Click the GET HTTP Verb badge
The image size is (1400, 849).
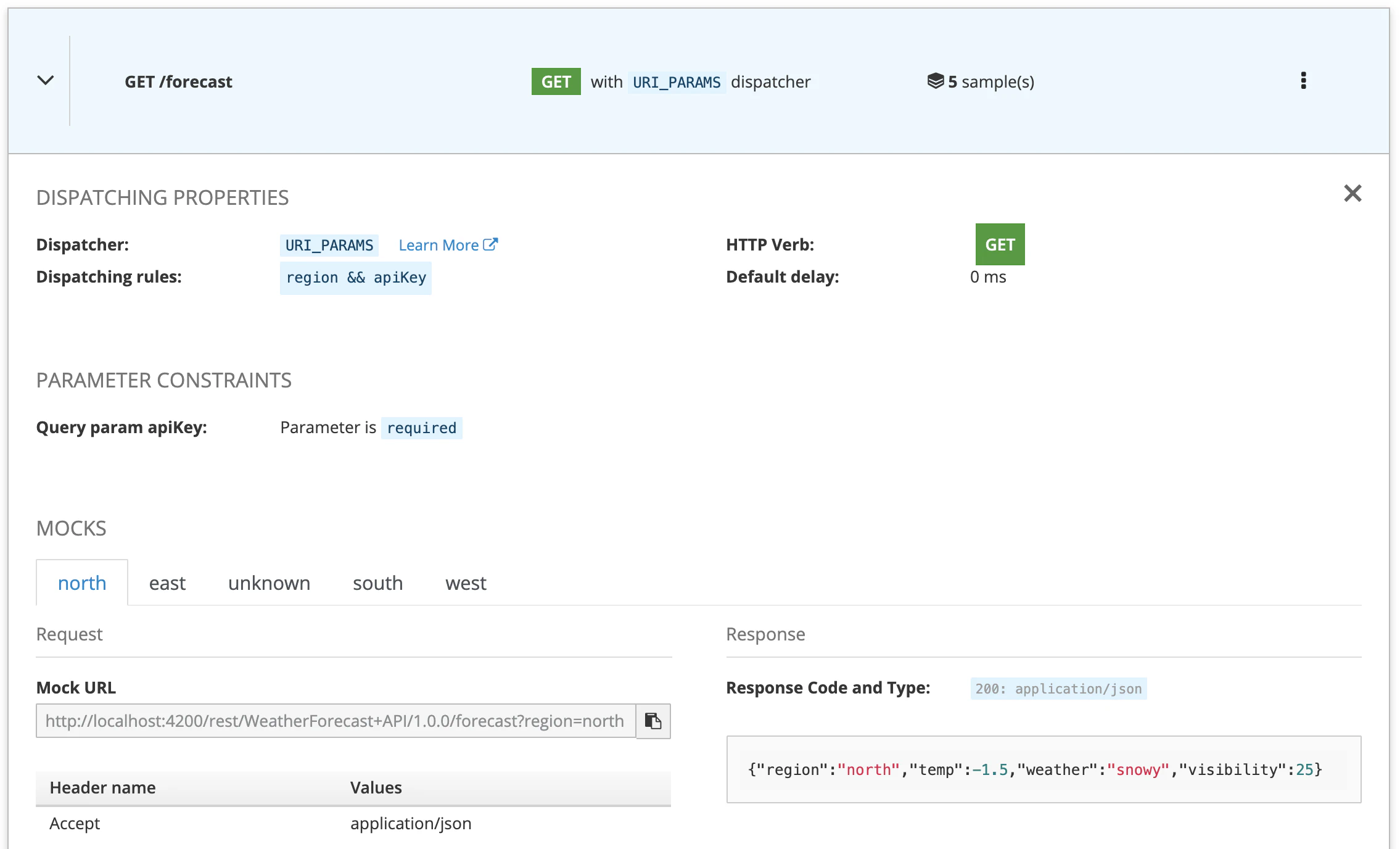pos(1000,244)
